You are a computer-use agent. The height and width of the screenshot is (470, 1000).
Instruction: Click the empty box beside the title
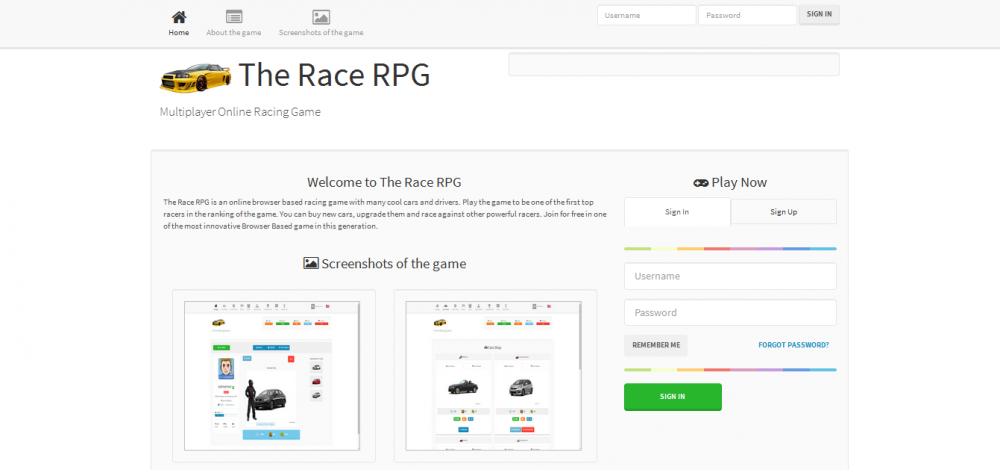[673, 65]
